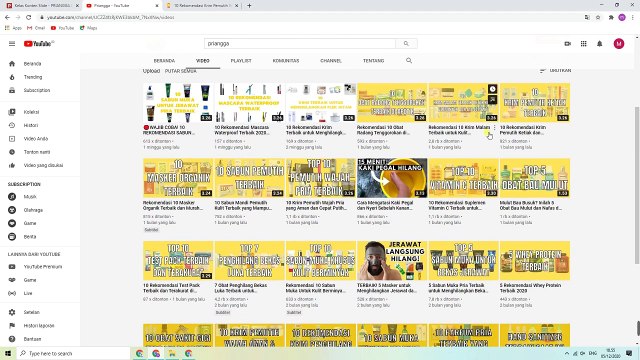This screenshot has width=640, height=360.
Task: Search within the channel using the magnifier icon
Action: pyautogui.click(x=409, y=60)
